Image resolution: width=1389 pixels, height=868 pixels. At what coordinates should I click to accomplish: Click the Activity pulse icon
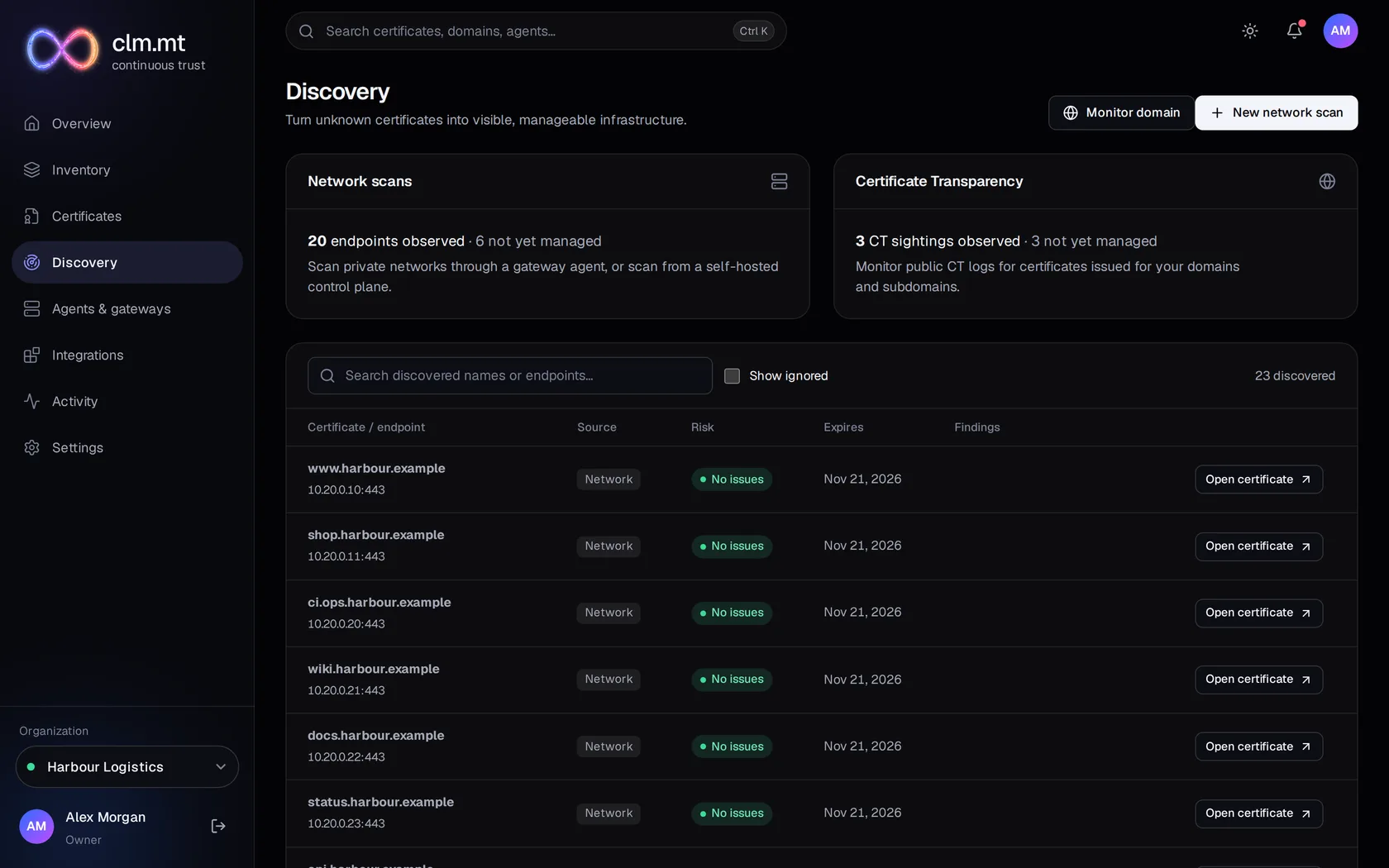32,401
